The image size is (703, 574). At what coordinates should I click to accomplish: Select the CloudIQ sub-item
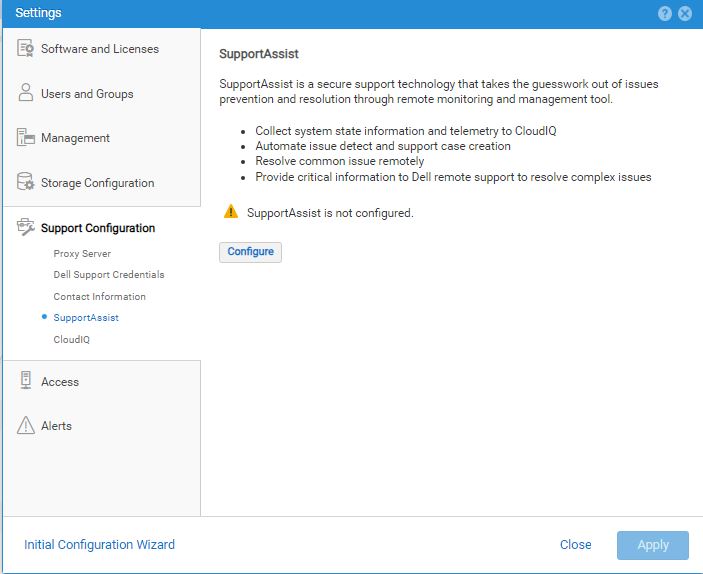click(x=72, y=340)
